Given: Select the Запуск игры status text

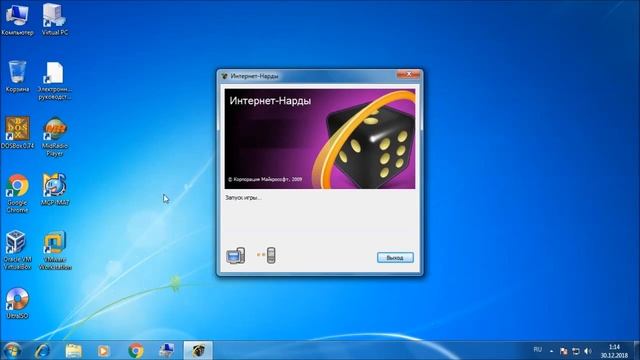Looking at the screenshot, I should point(243,198).
